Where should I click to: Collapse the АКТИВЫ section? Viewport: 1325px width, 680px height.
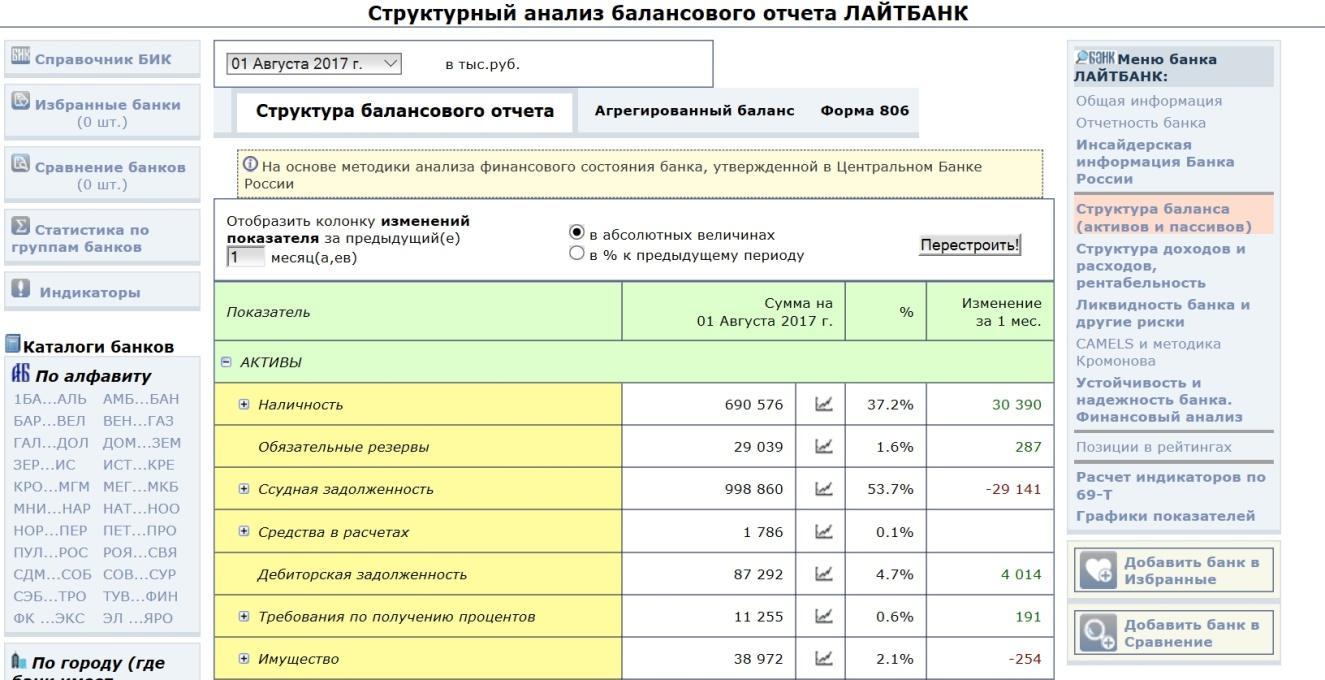point(228,361)
